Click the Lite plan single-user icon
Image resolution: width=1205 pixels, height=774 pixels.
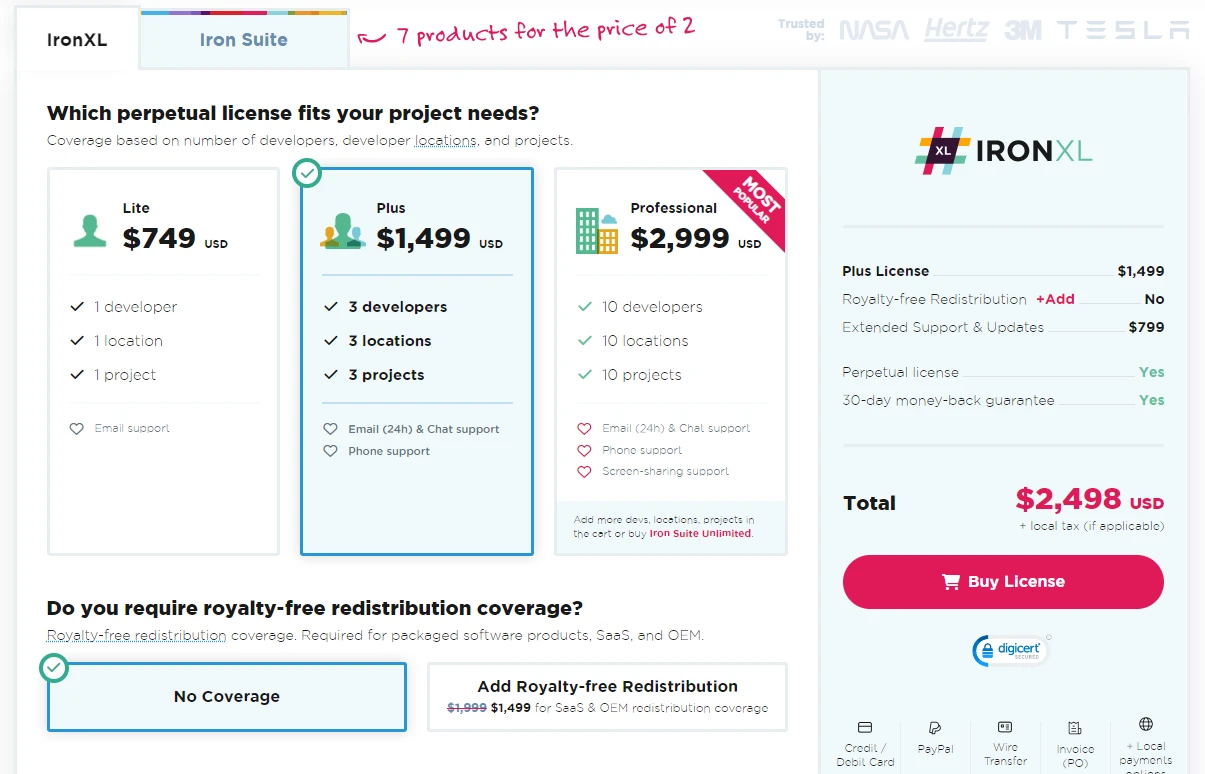pyautogui.click(x=90, y=229)
